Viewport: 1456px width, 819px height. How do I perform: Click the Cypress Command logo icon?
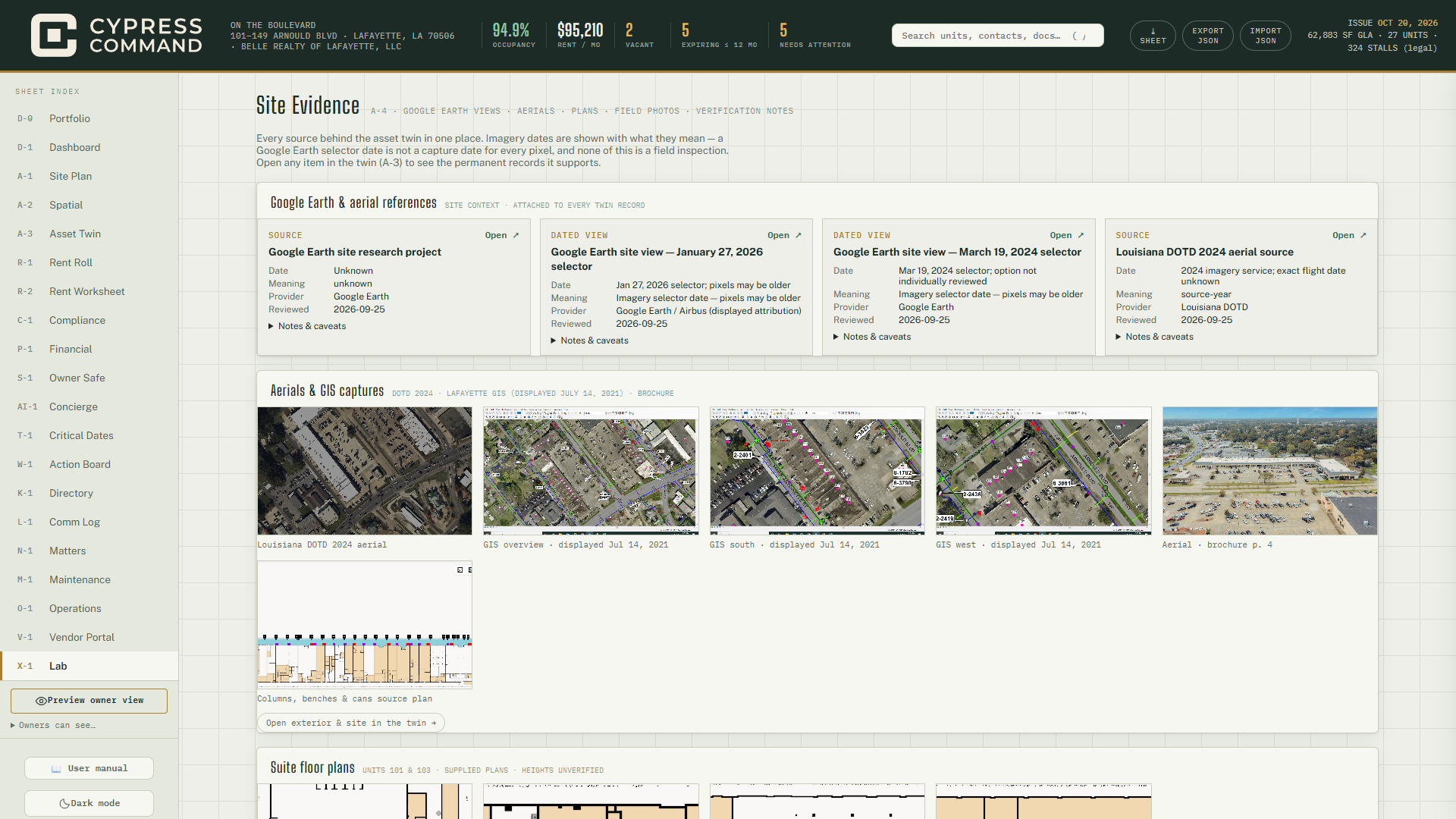(x=53, y=35)
